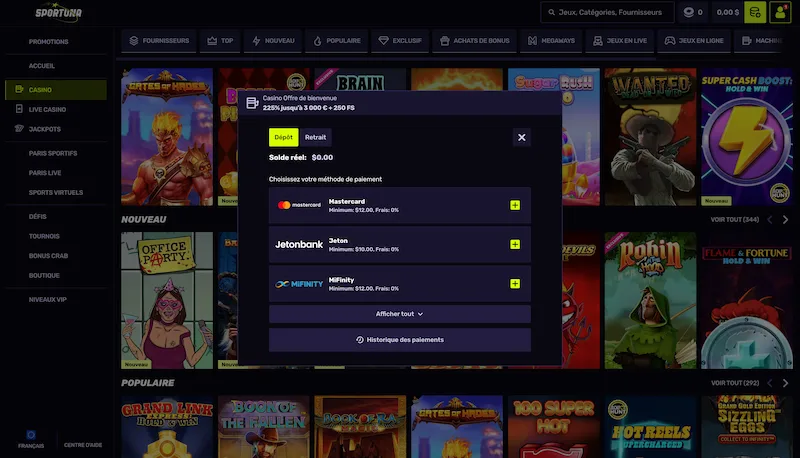
Task: Expand Afficher tout payment methods
Action: click(x=399, y=314)
